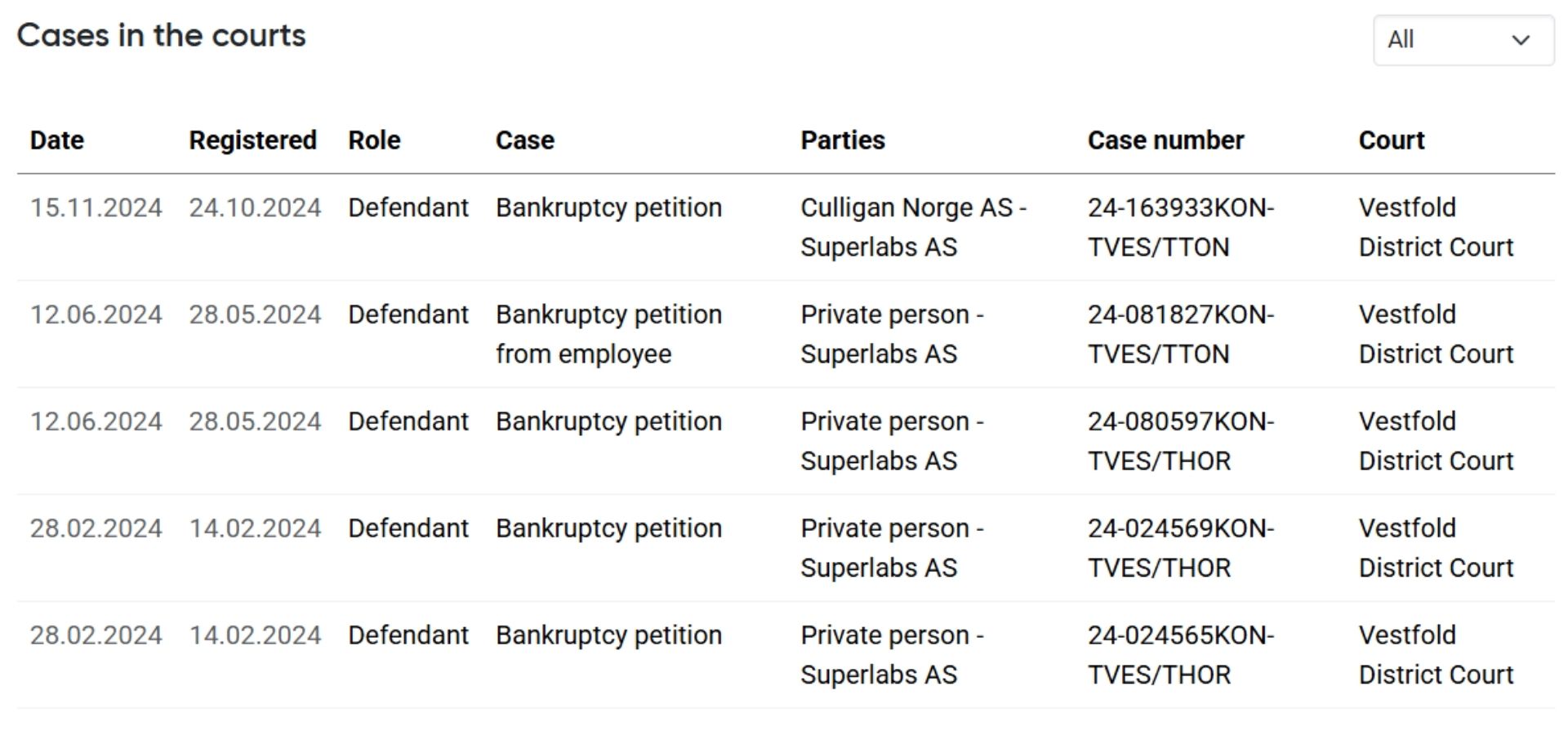Click the 15.11.2024 date entry

[x=96, y=208]
